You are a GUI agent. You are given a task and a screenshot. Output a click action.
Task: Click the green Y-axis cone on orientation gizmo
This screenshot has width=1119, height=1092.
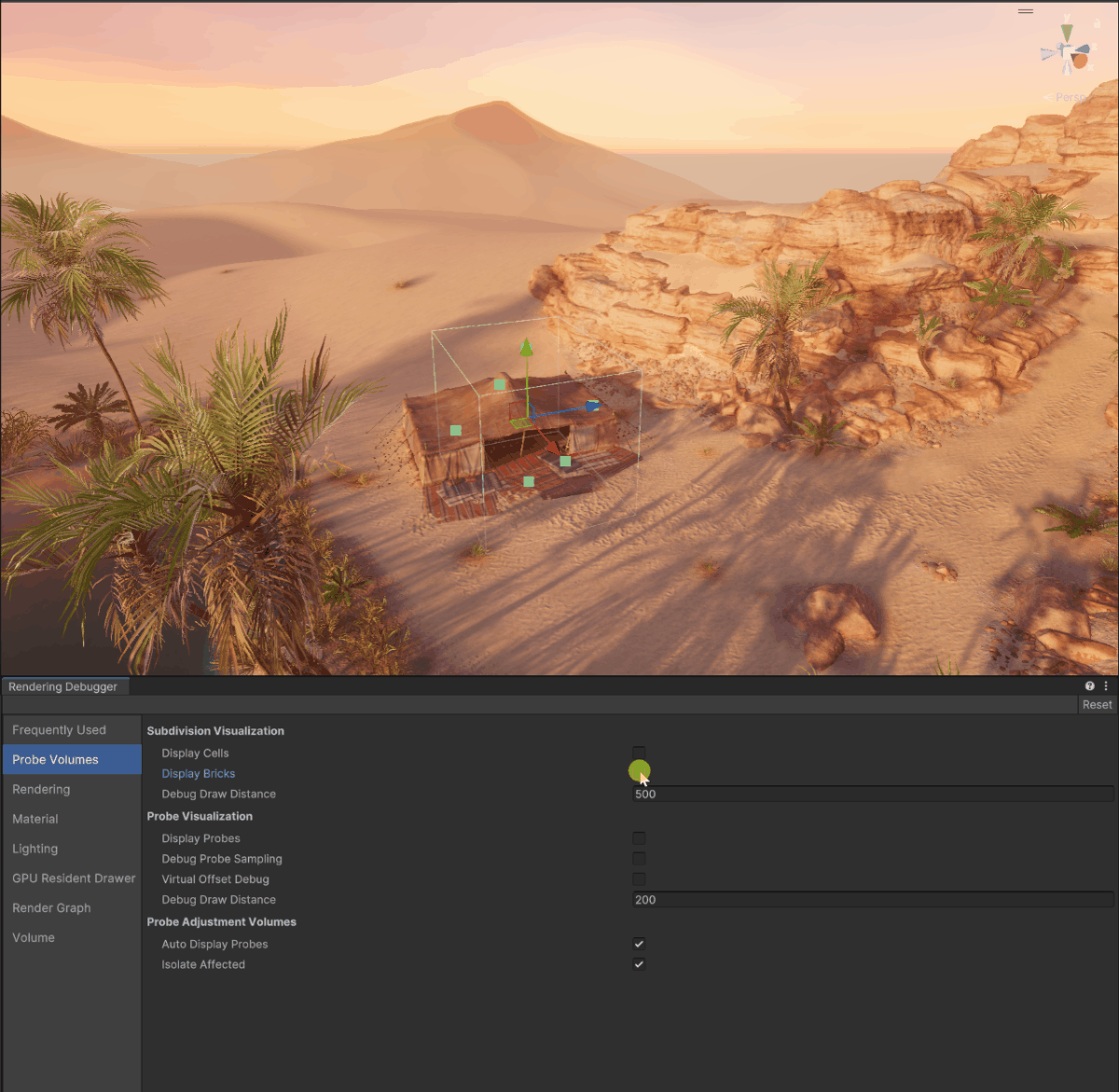pyautogui.click(x=1067, y=34)
